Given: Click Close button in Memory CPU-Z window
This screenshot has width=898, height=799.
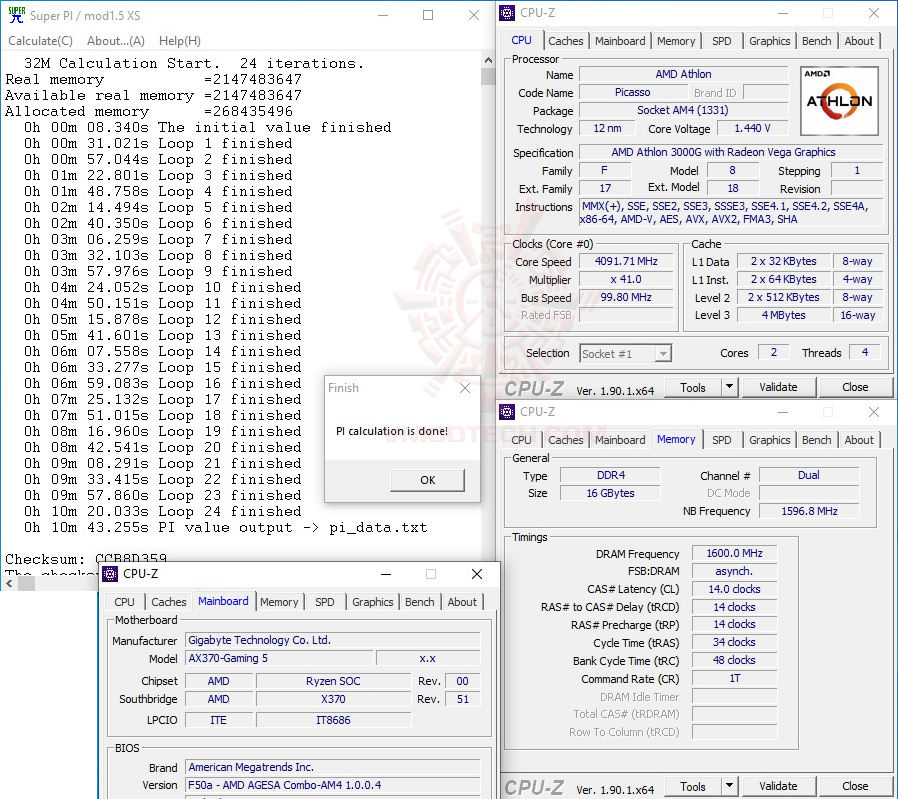Looking at the screenshot, I should 855,787.
